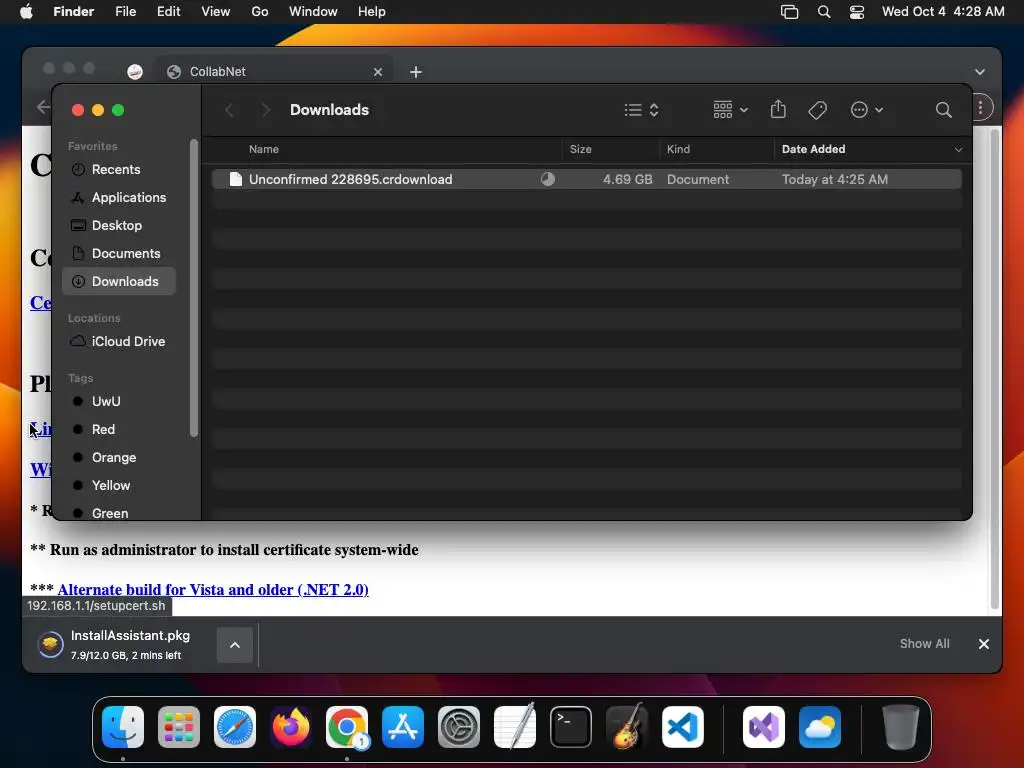Open the group-by dropdown in Finder toolbar
The height and width of the screenshot is (768, 1024).
(730, 110)
